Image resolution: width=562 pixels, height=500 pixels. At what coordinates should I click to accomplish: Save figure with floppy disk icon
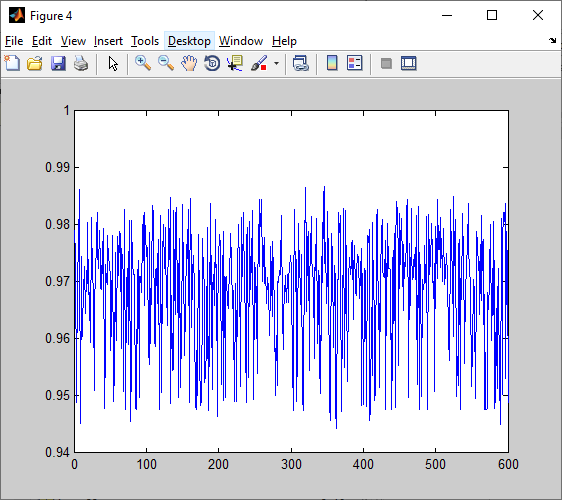[58, 63]
